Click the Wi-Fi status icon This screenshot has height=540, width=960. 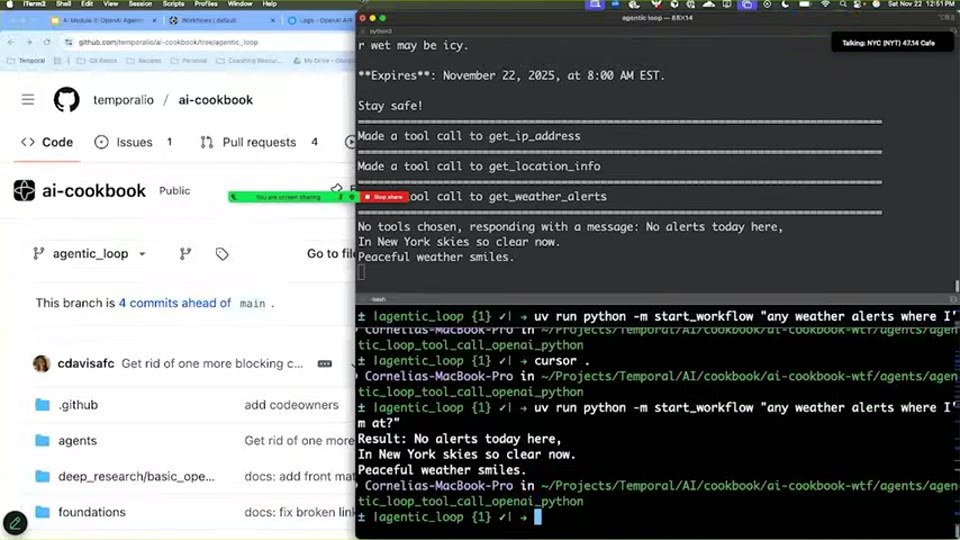pos(825,4)
